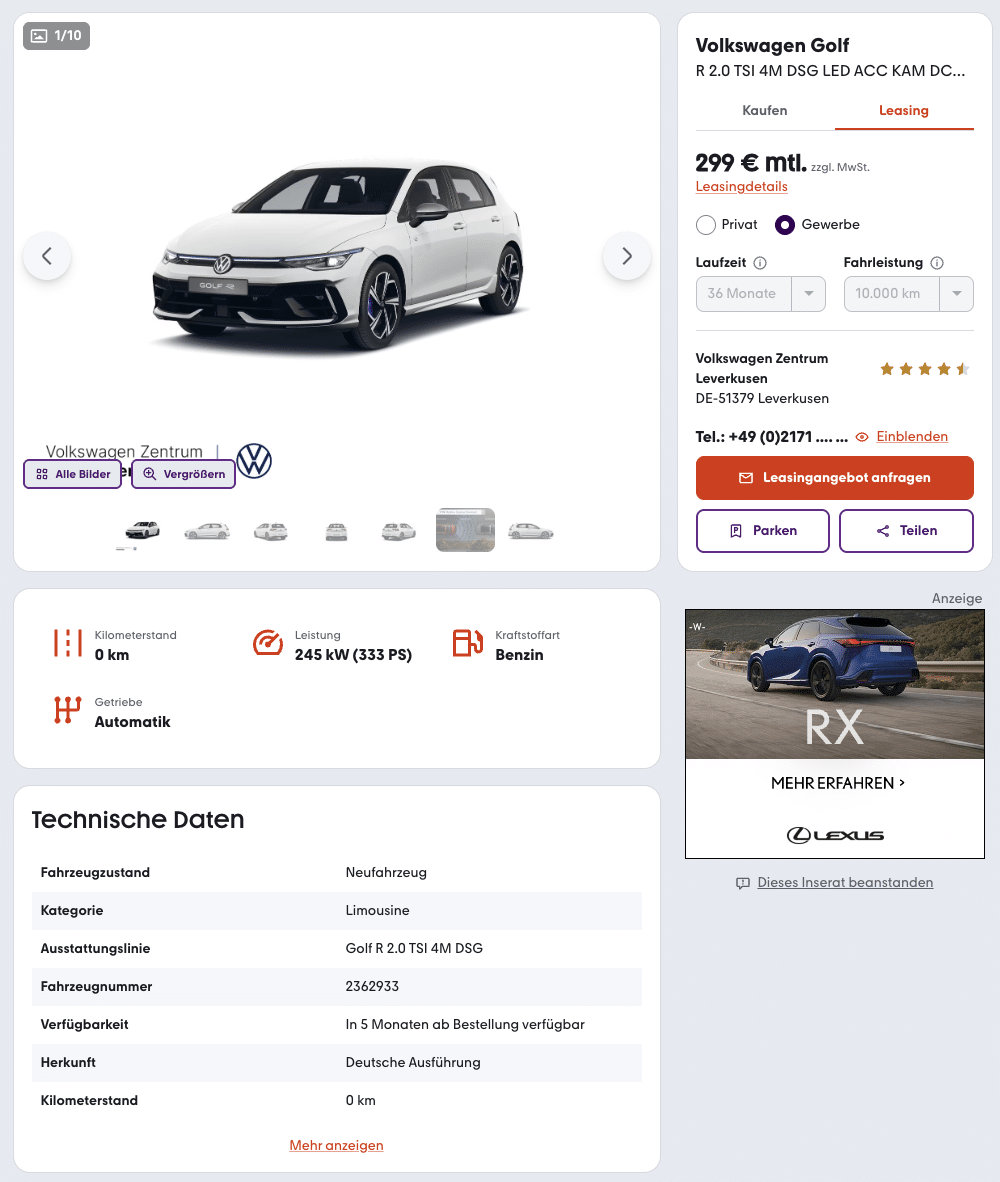Click the fuel pump Kraftstoffart icon
Image resolution: width=1000 pixels, height=1182 pixels.
[467, 643]
